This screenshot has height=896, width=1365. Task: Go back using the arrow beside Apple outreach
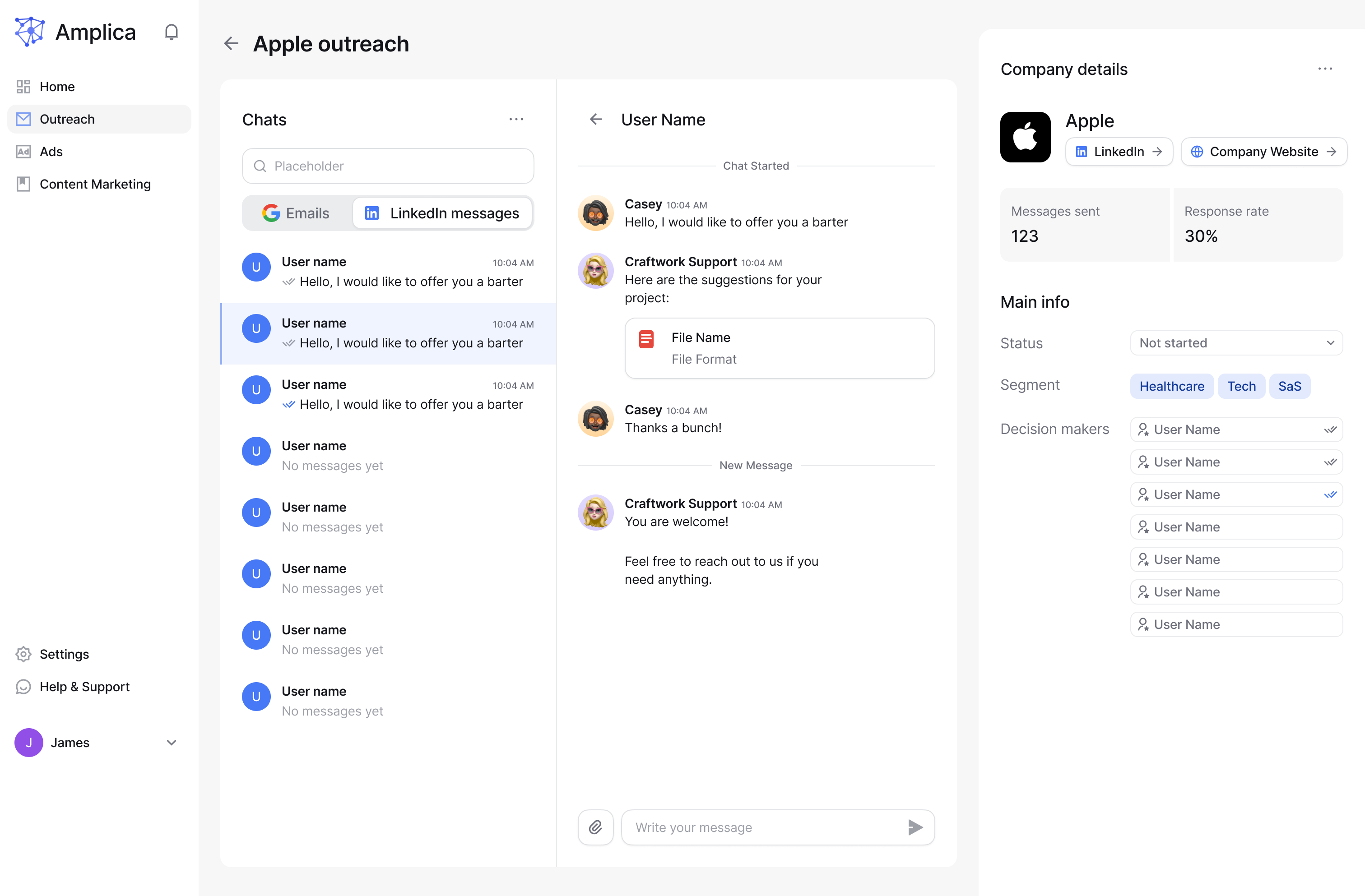point(231,44)
